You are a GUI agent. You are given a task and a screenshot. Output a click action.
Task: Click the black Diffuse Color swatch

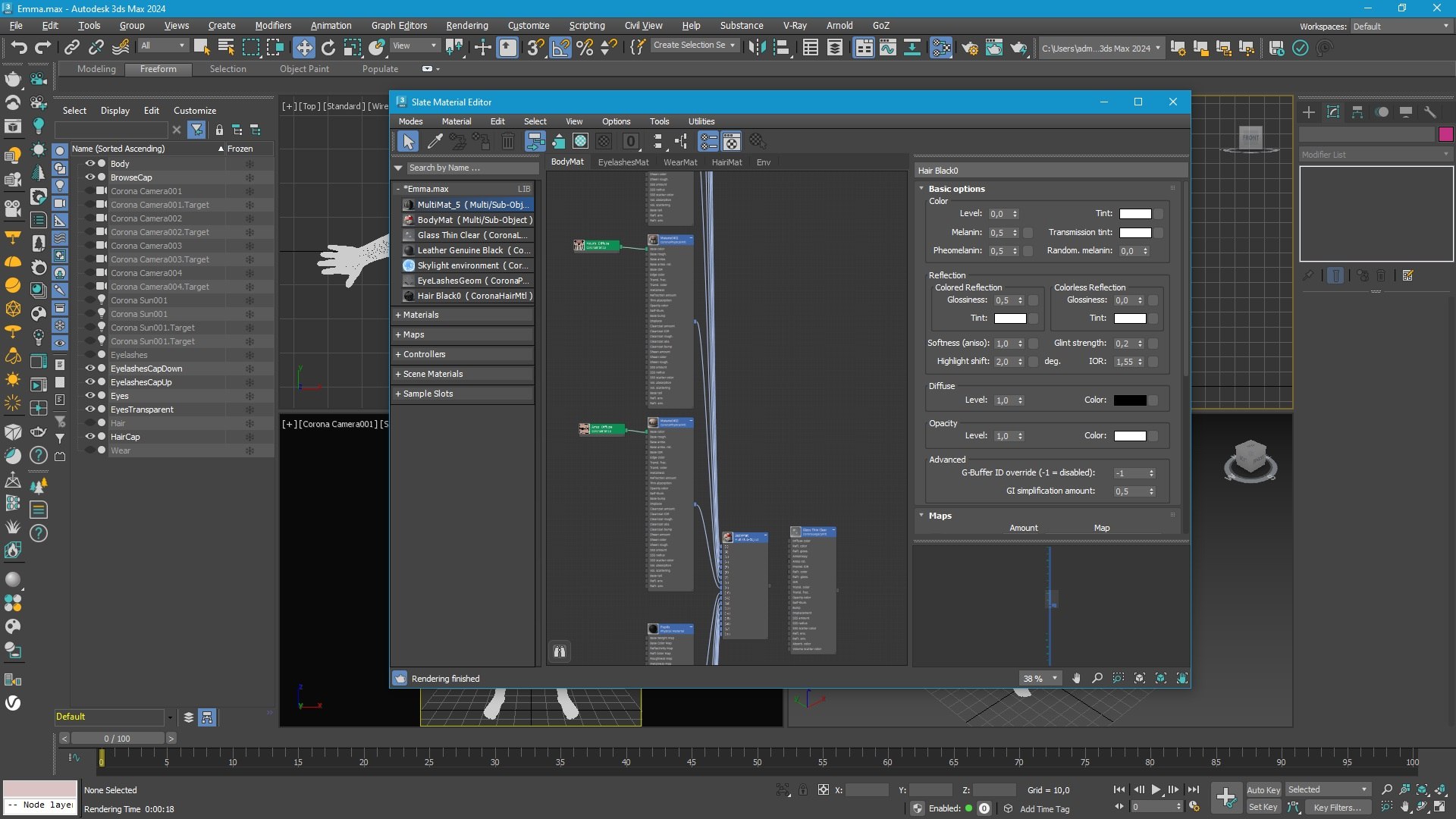coord(1129,400)
